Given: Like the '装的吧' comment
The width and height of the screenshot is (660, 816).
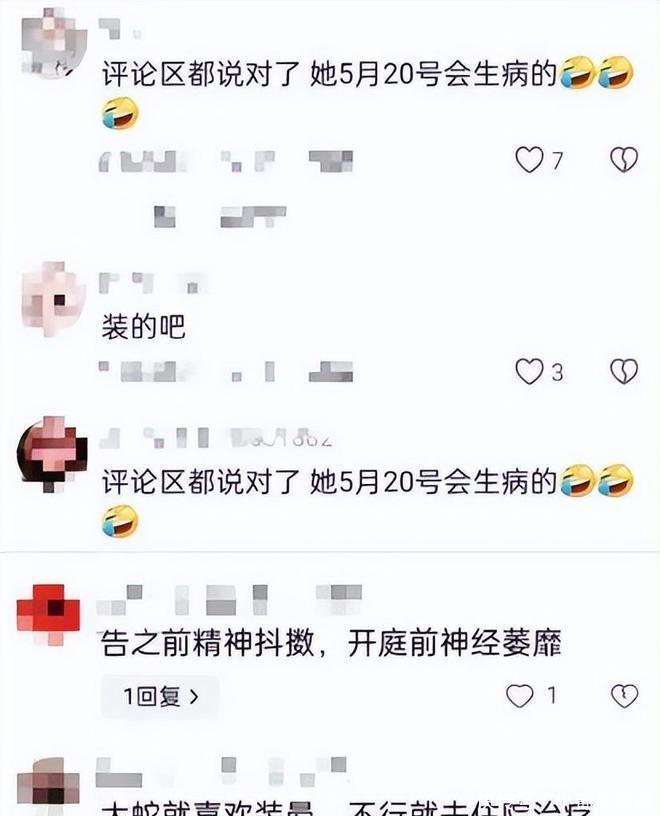Looking at the screenshot, I should point(529,372).
